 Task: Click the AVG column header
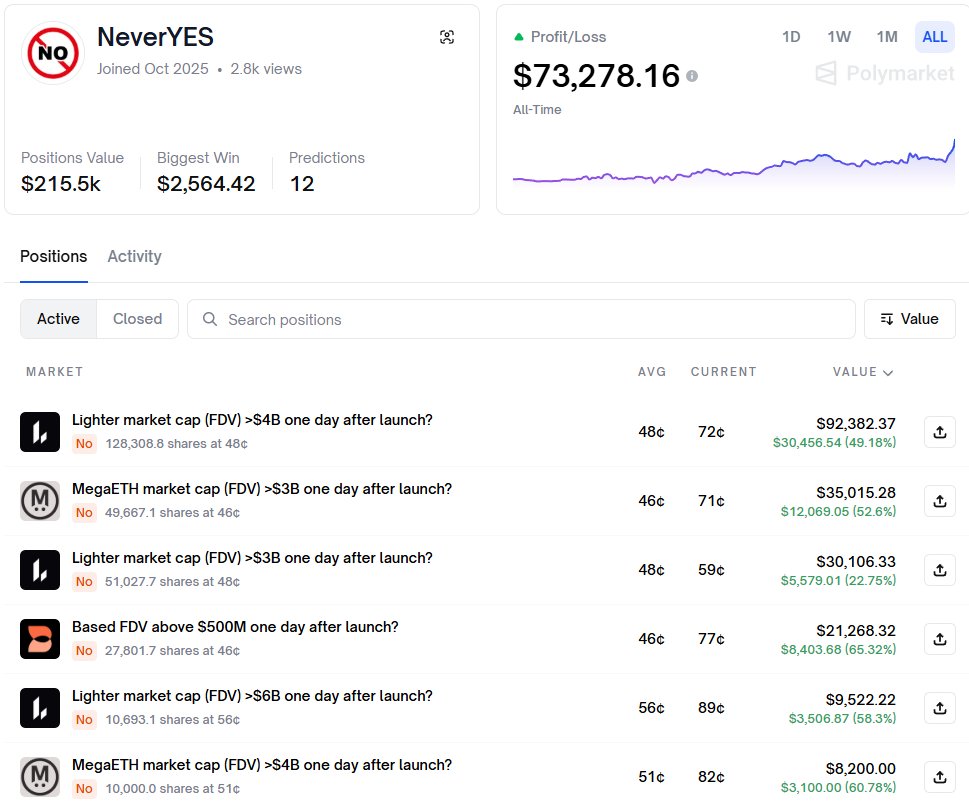pyautogui.click(x=652, y=372)
